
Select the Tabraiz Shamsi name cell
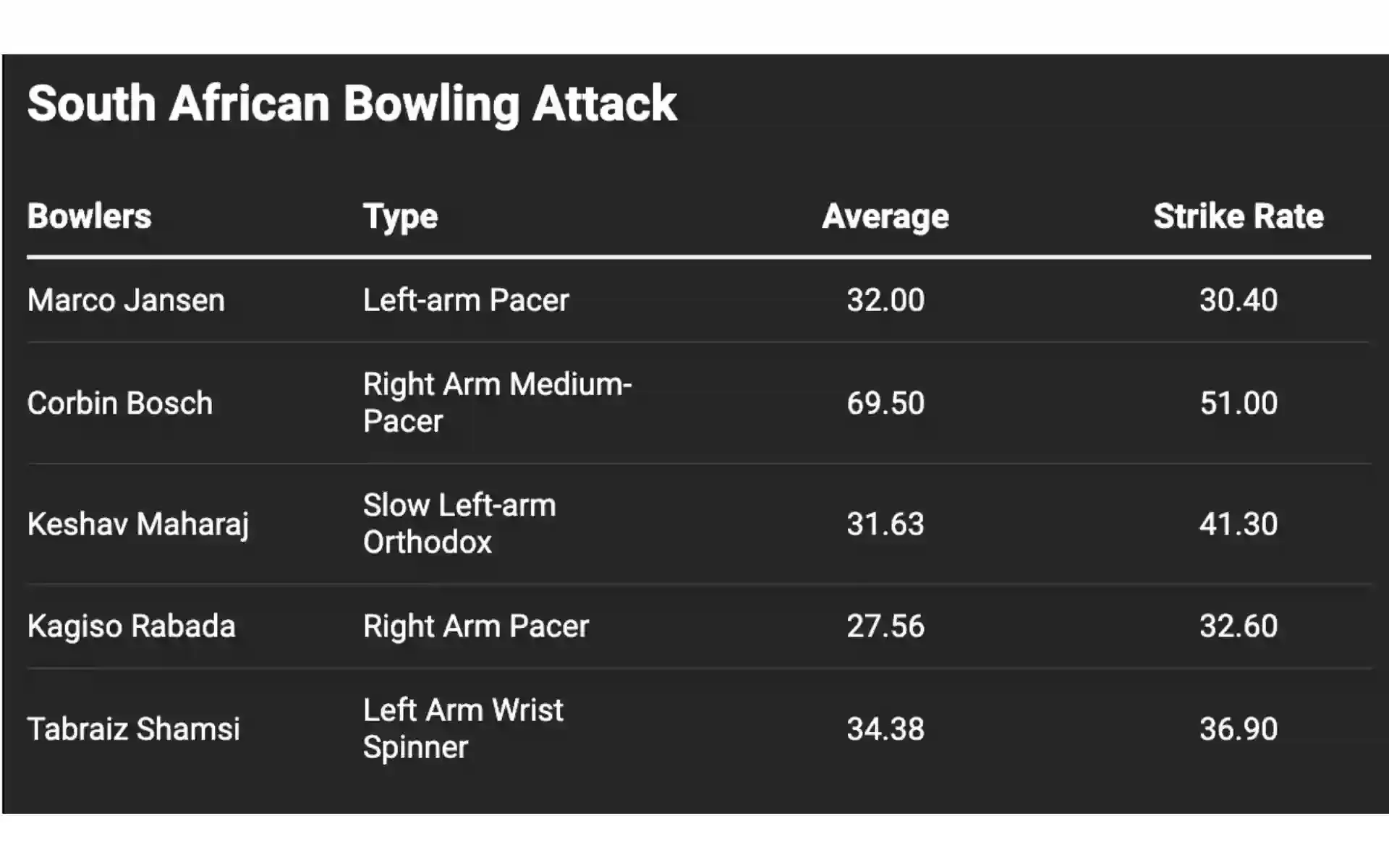133,729
